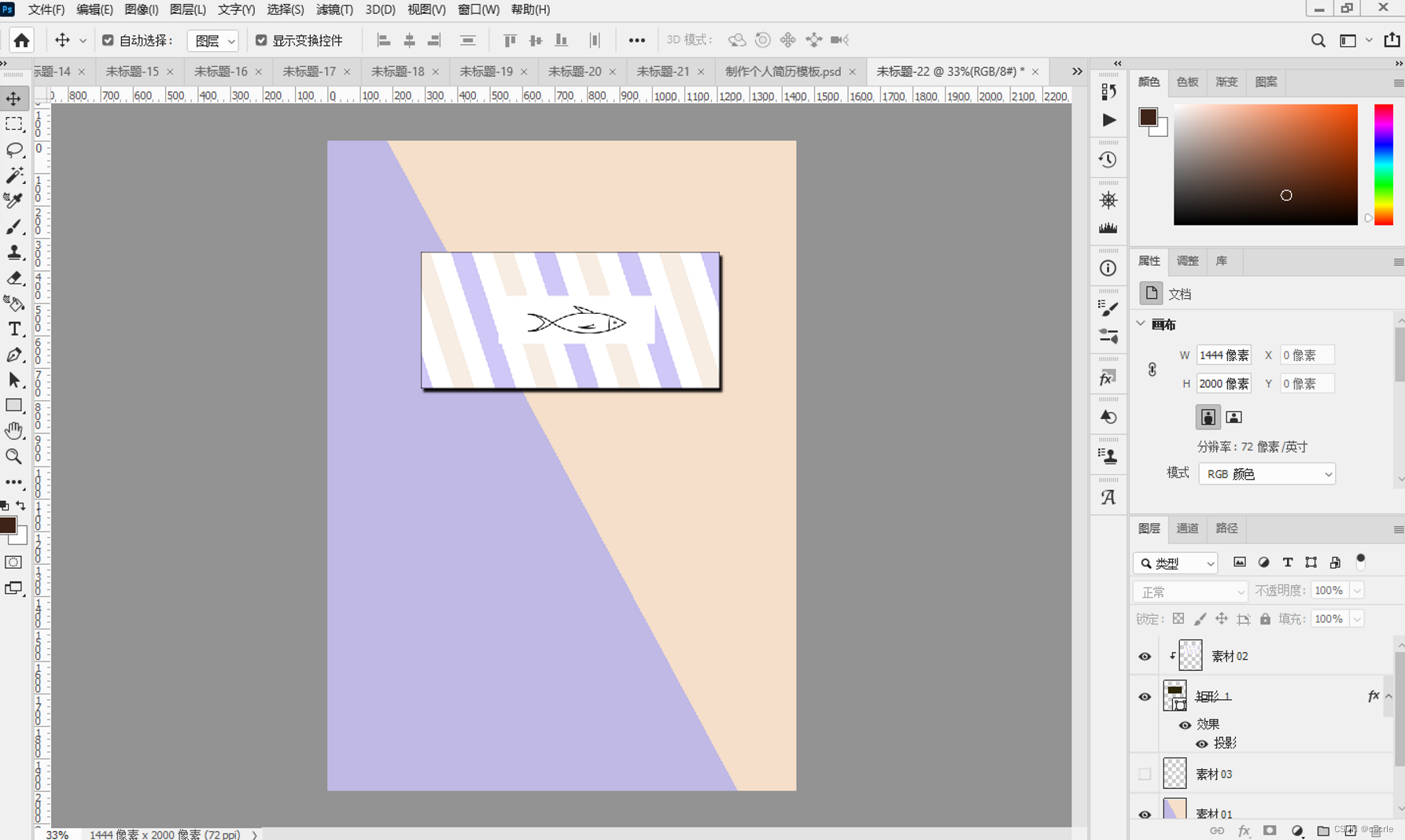Open the Actions play panel icon
The width and height of the screenshot is (1405, 840).
click(x=1108, y=120)
